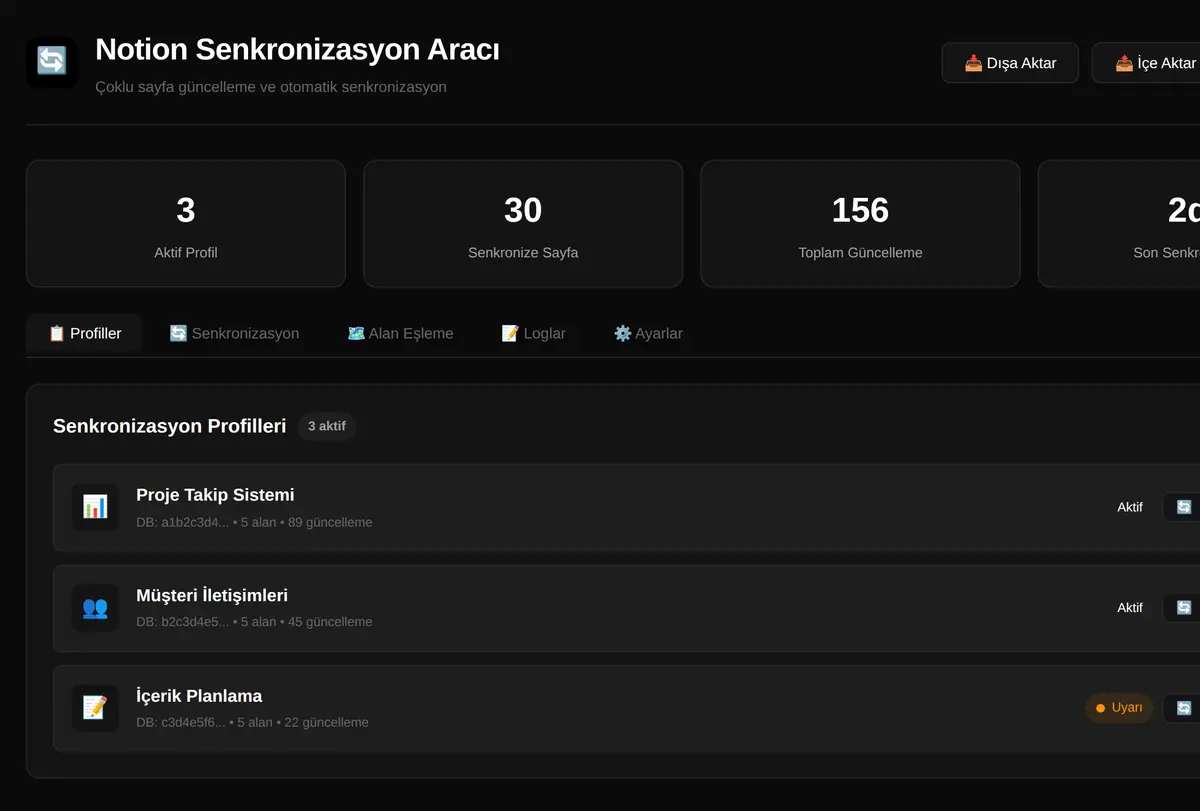Viewport: 1200px width, 811px height.
Task: Click the Çoklu sayfa güncelleme subtitle
Action: click(x=271, y=87)
